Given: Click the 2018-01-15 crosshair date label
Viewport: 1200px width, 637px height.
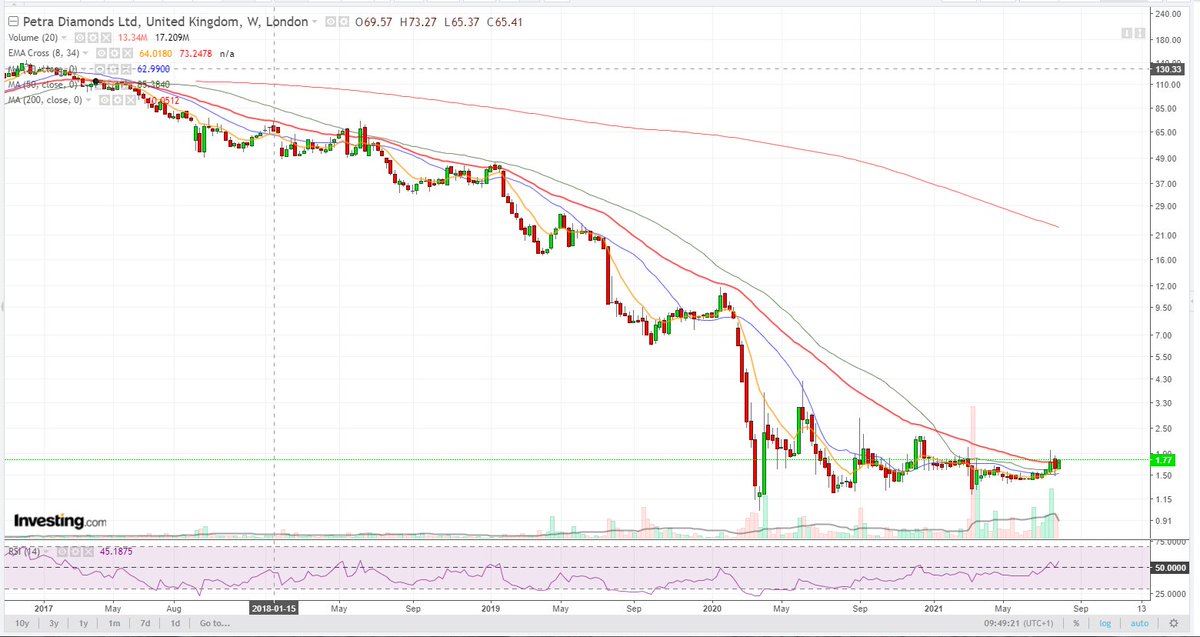Looking at the screenshot, I should [x=274, y=608].
